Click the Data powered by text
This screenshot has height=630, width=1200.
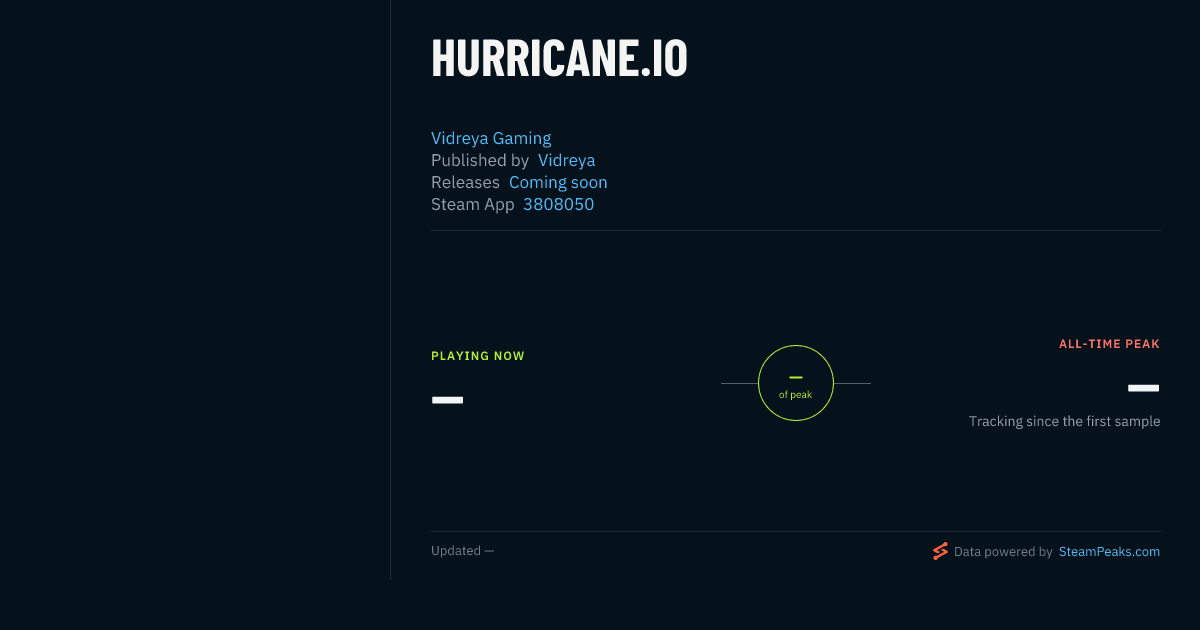click(1003, 551)
